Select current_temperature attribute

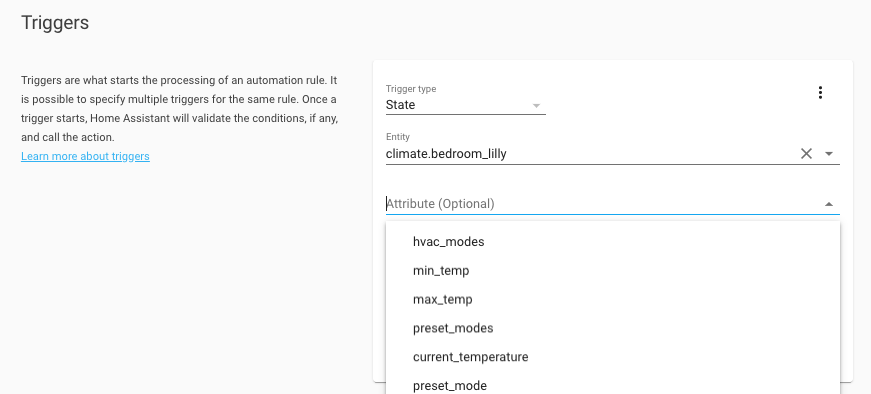613,357
